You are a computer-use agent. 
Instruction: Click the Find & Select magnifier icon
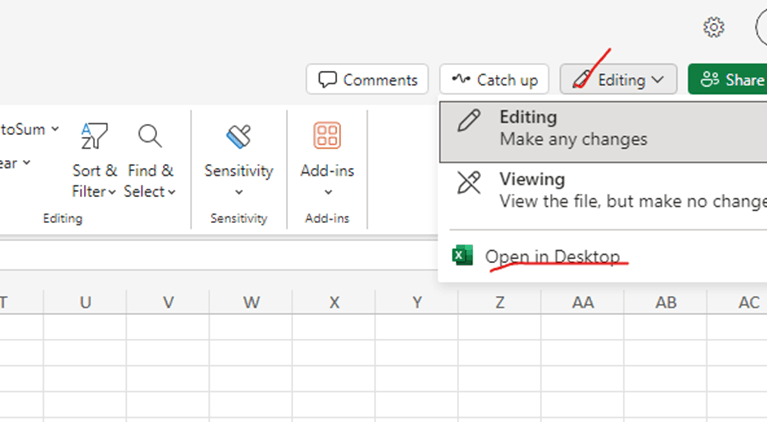click(x=150, y=136)
